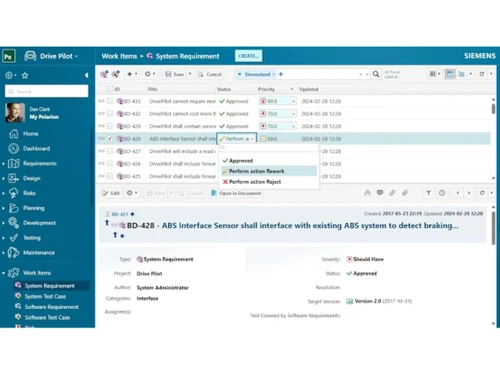The image size is (500, 375).
Task: Check the BD-429 row checkbox
Action: coord(110,126)
